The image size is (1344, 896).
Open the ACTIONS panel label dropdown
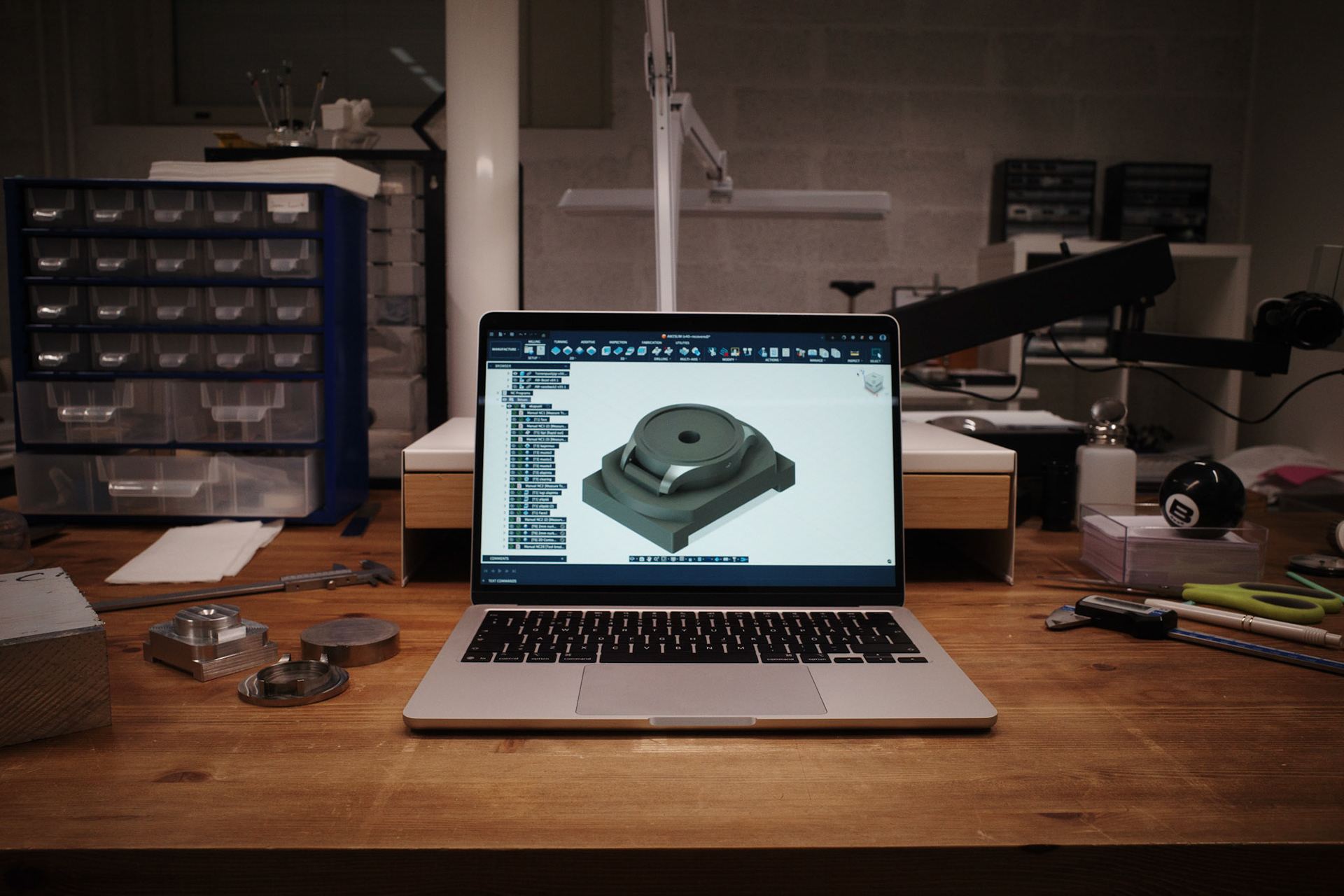pos(773,360)
